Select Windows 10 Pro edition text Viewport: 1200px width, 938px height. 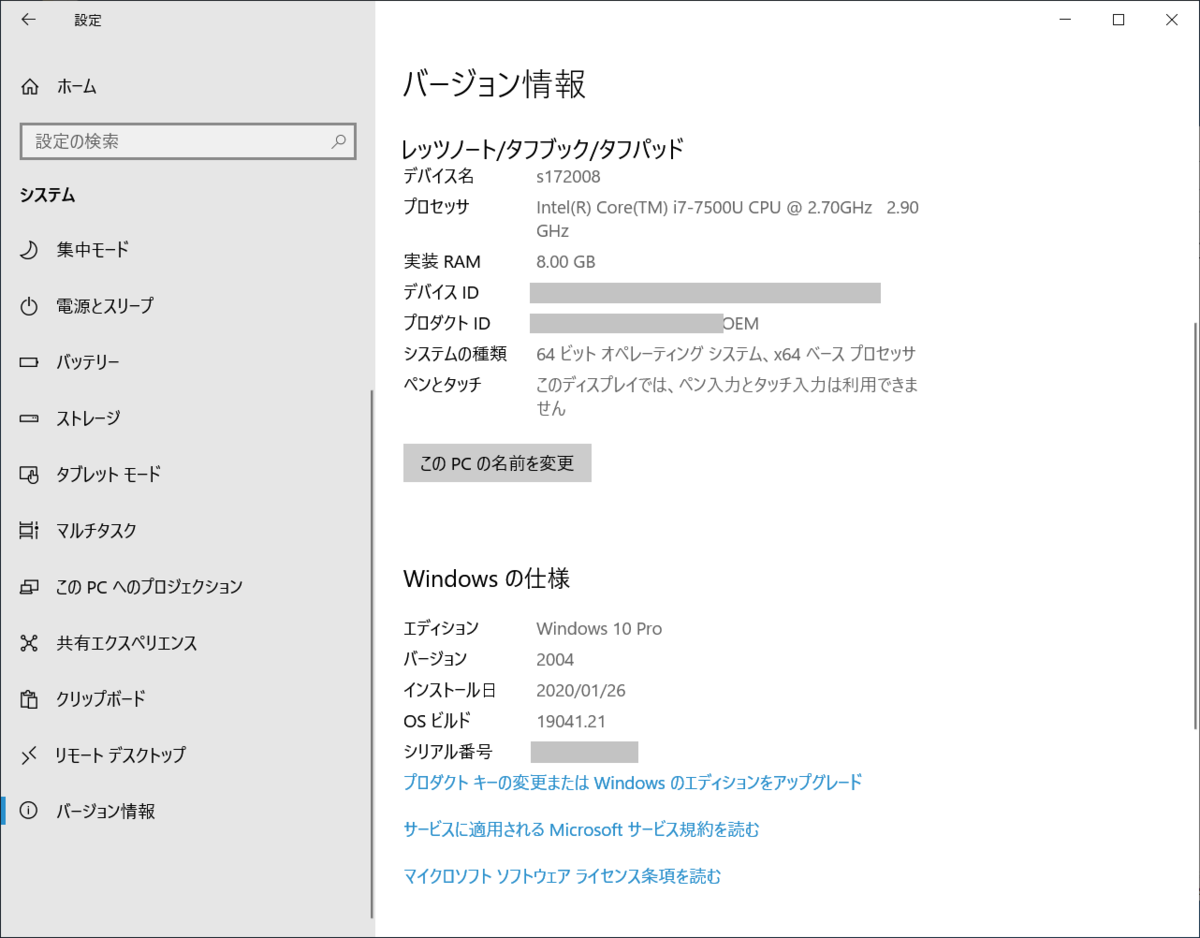[x=599, y=629]
